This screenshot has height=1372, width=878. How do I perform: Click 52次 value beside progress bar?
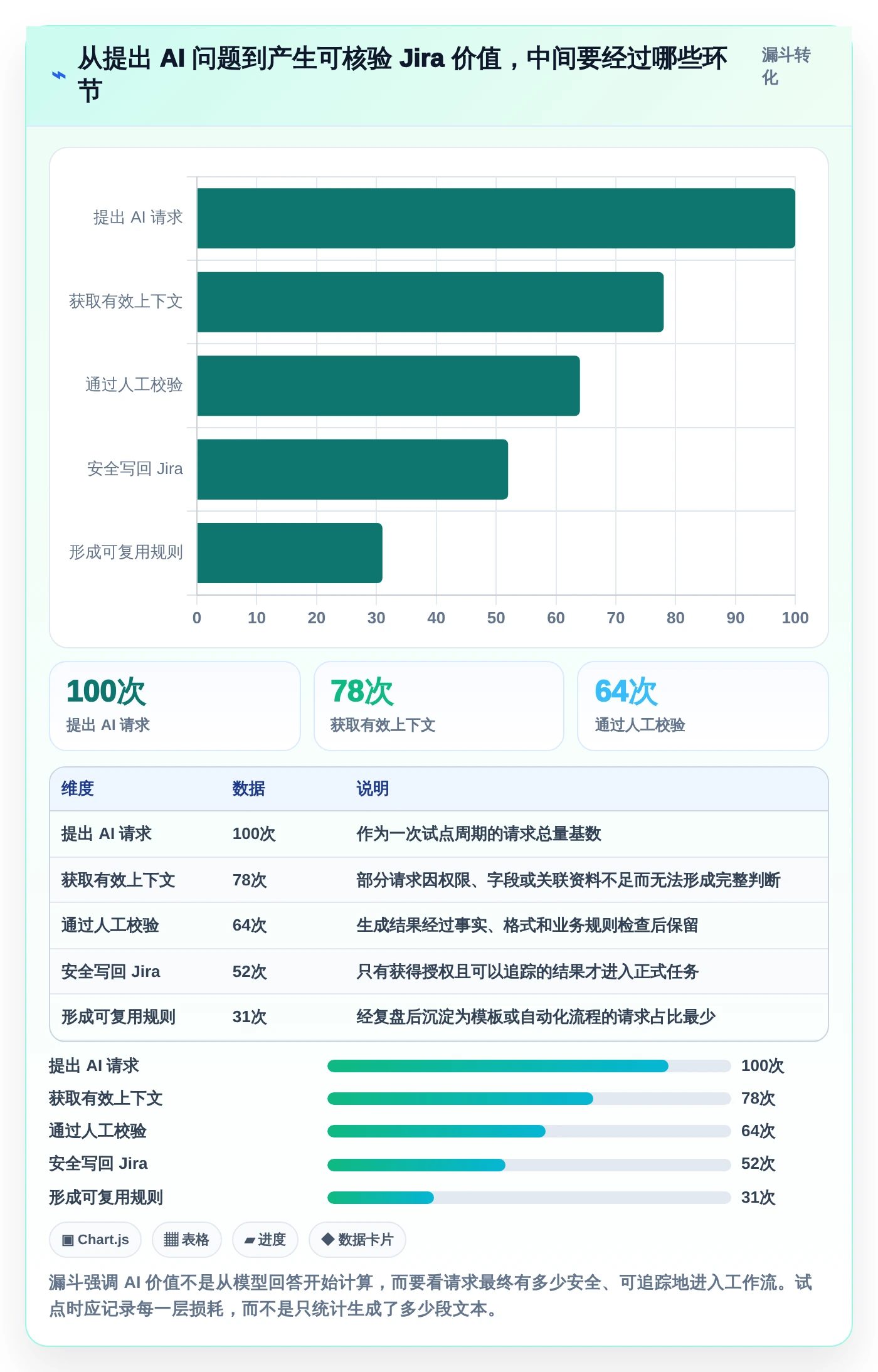click(758, 1164)
